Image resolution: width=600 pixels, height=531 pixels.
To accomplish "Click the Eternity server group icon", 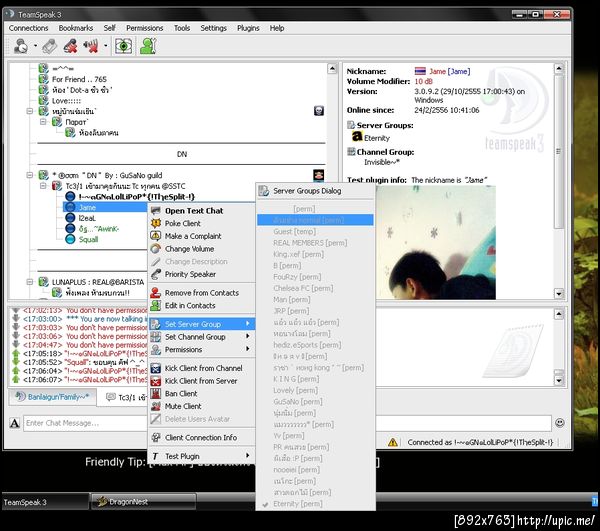I will (357, 136).
